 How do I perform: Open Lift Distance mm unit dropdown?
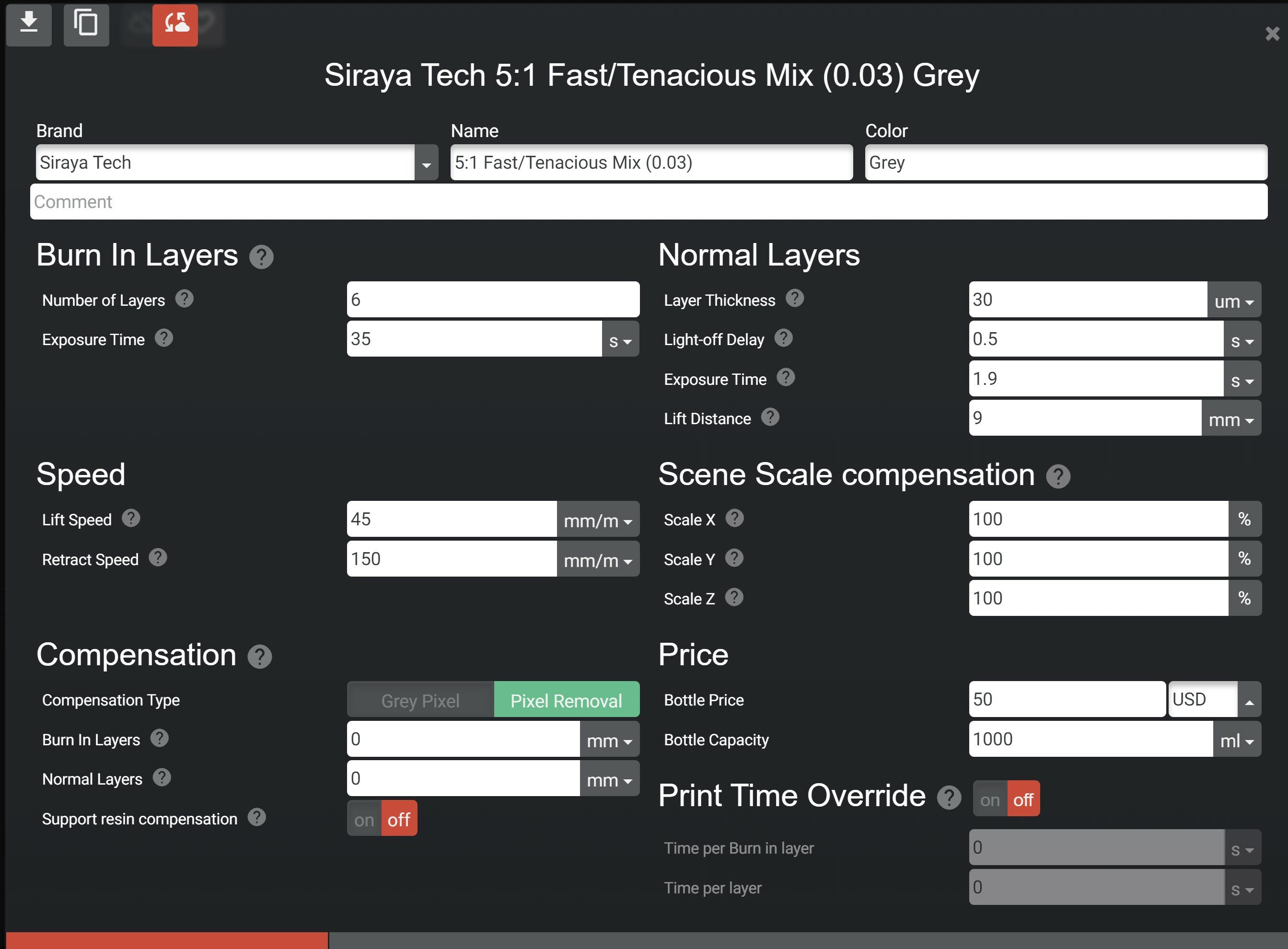(1231, 418)
